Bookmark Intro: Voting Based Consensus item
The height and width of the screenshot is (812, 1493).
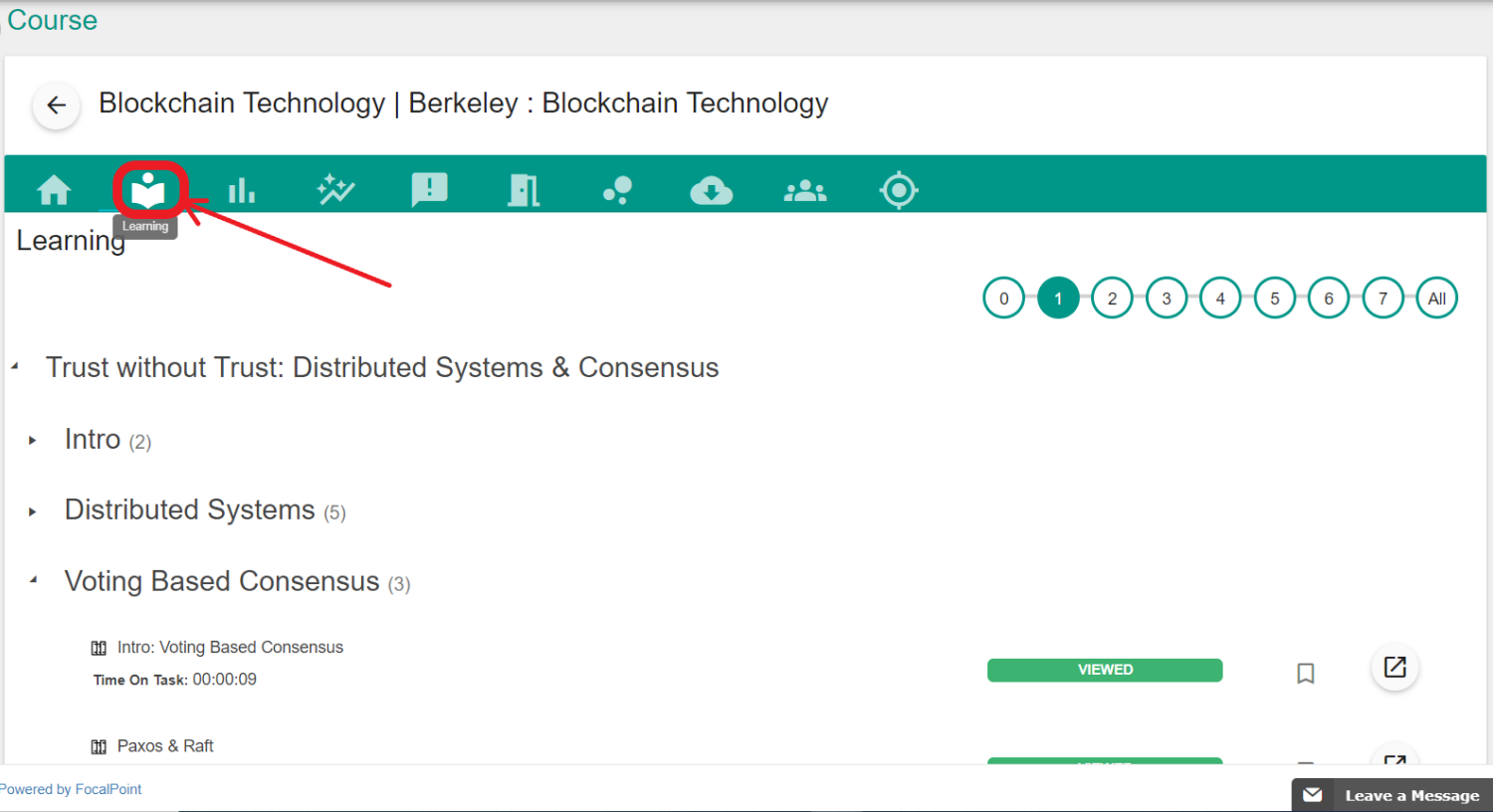coord(1306,674)
